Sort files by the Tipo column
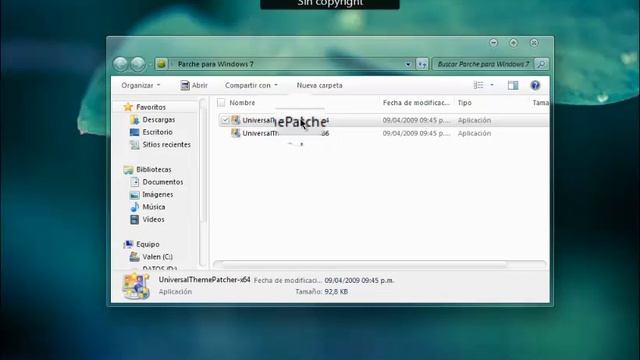640x360 pixels. (x=464, y=103)
